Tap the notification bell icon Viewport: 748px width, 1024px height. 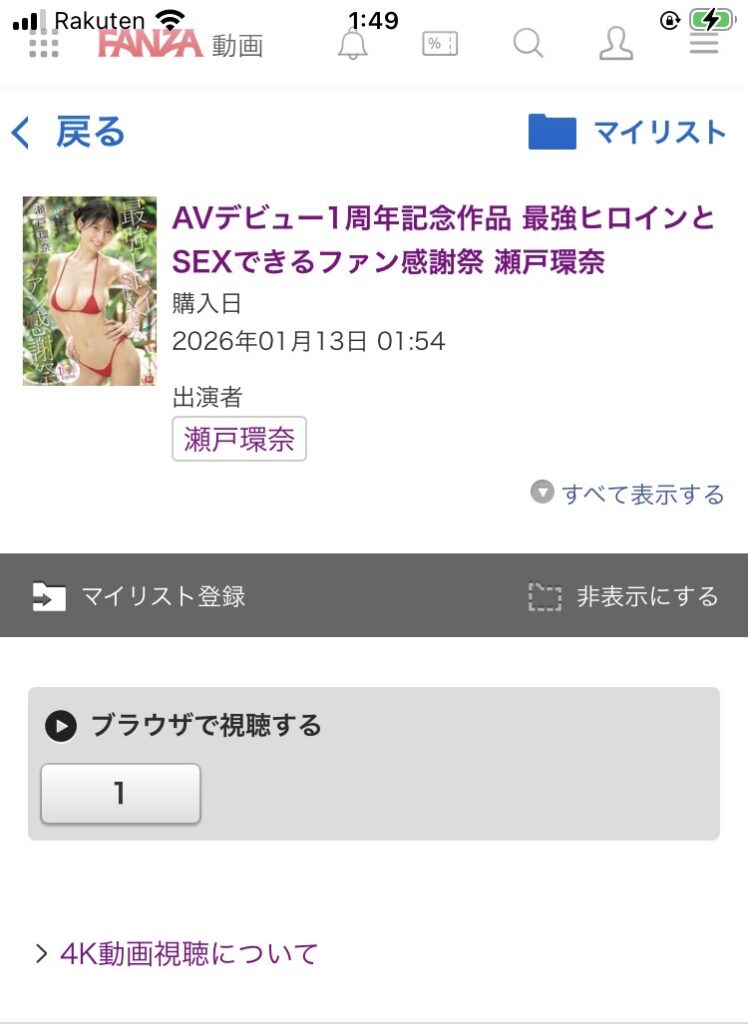pyautogui.click(x=353, y=44)
